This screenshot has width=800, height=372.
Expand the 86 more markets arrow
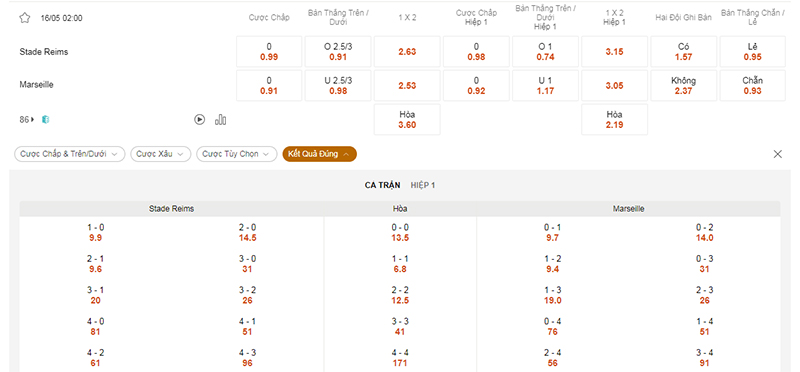[27, 120]
